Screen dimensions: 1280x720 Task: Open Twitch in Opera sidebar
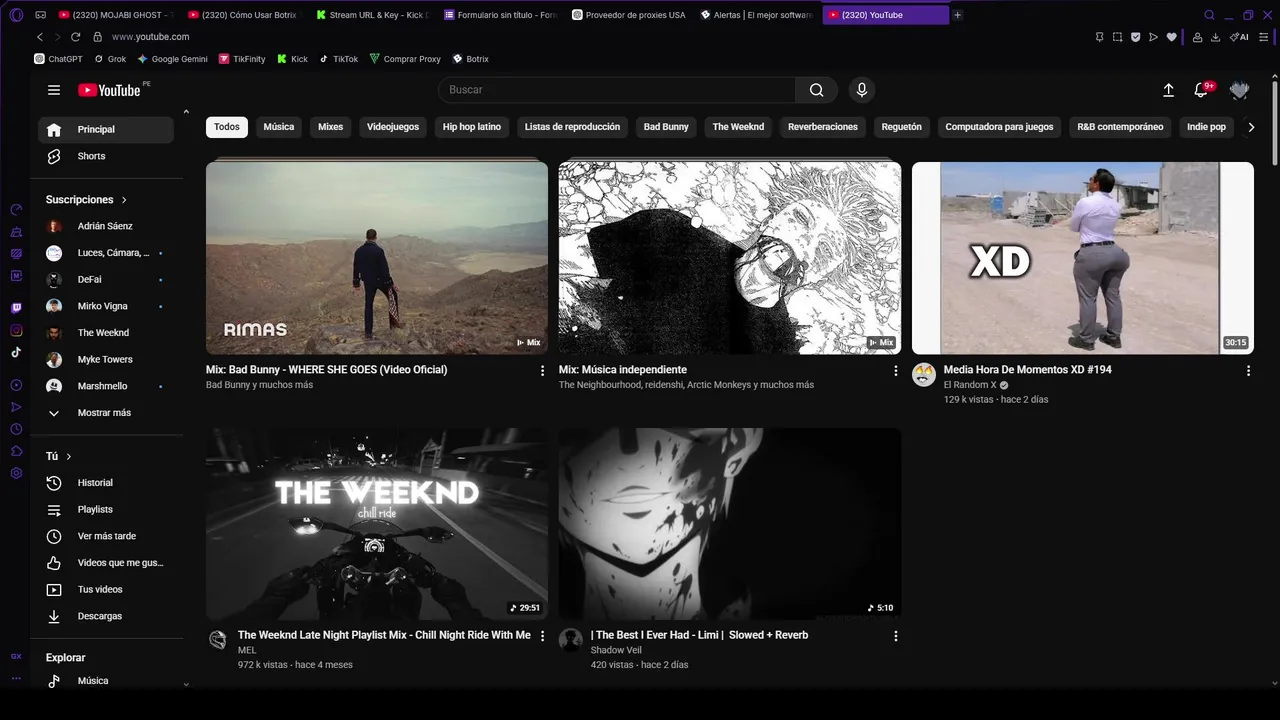(16, 308)
